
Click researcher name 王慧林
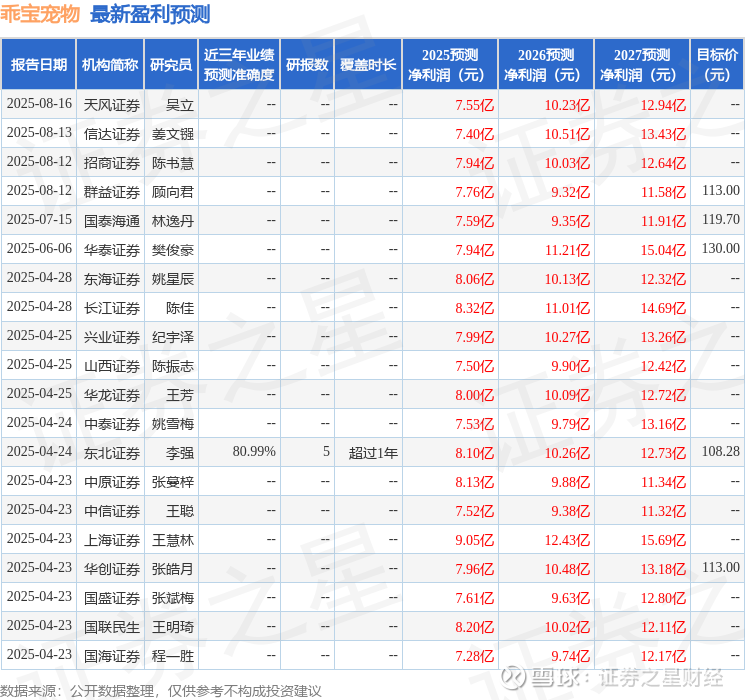tap(172, 540)
